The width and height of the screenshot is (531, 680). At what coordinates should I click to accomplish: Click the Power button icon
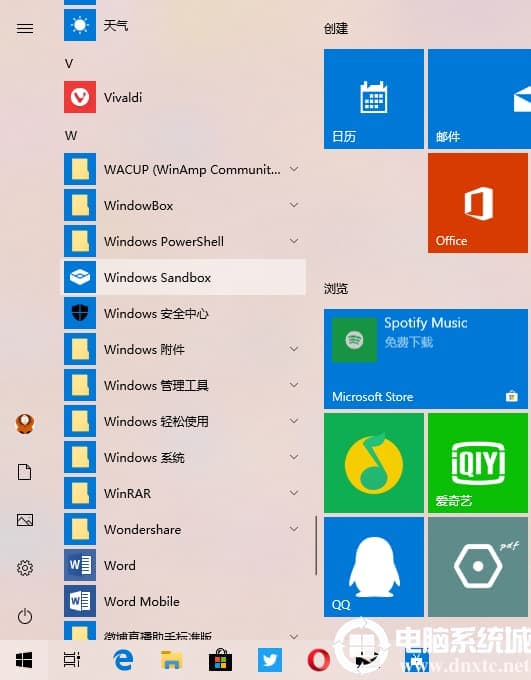coord(25,616)
